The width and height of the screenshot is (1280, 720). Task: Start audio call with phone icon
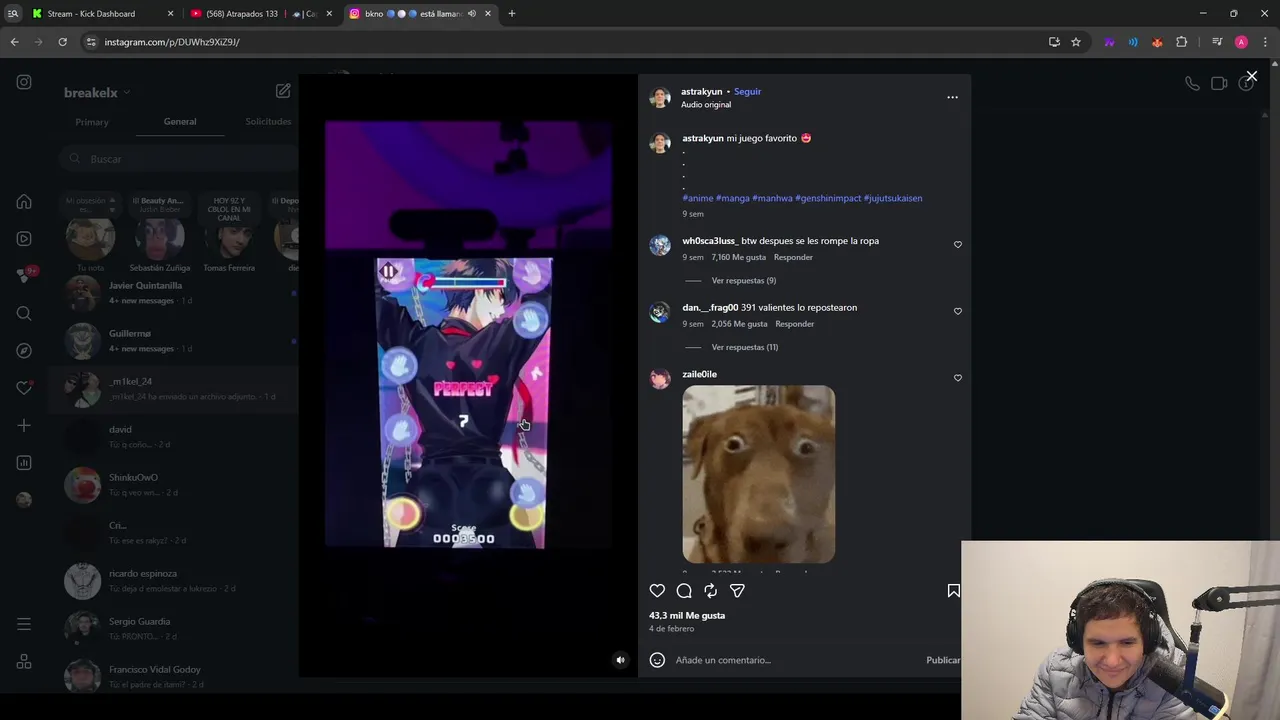[x=1192, y=84]
